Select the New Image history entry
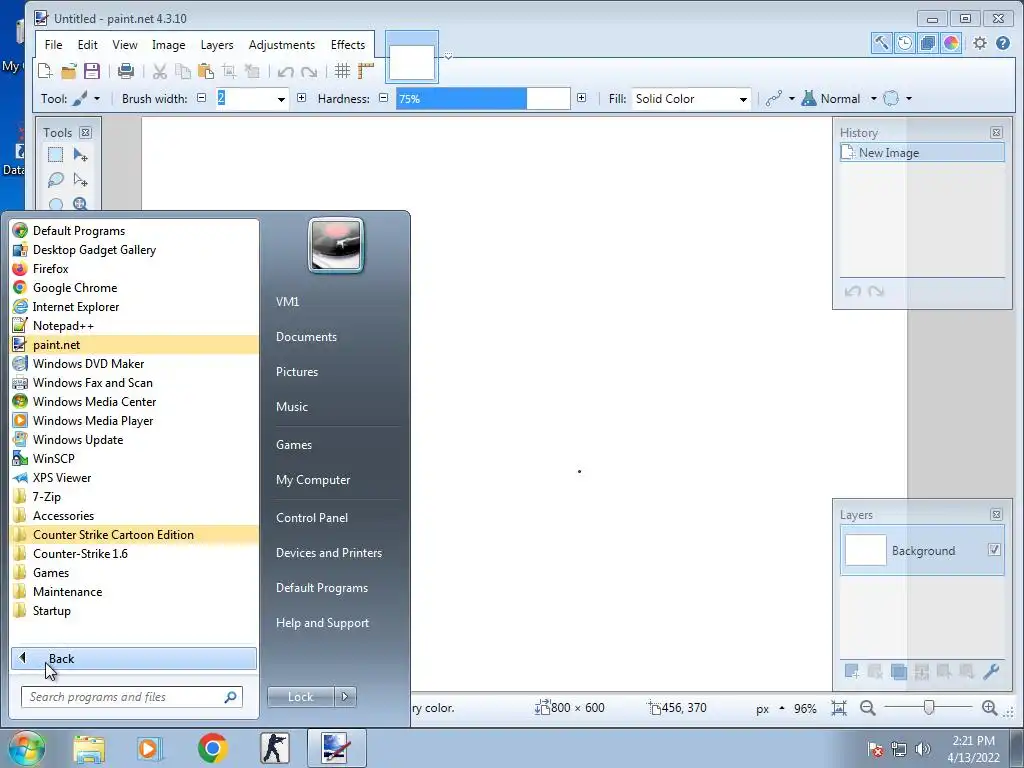 (x=922, y=152)
